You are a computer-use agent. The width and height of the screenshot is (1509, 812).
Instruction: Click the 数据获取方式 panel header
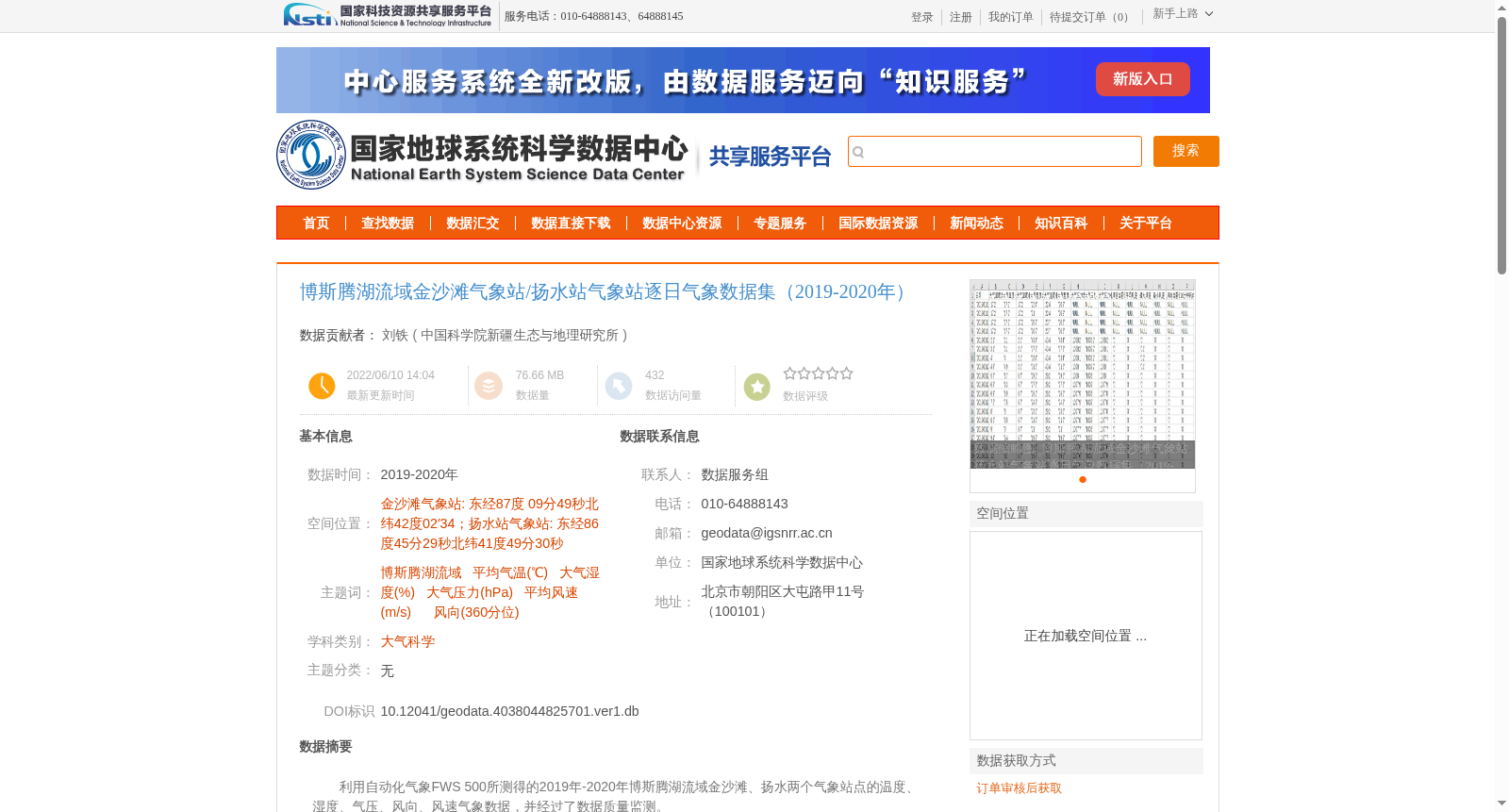[x=1086, y=760]
